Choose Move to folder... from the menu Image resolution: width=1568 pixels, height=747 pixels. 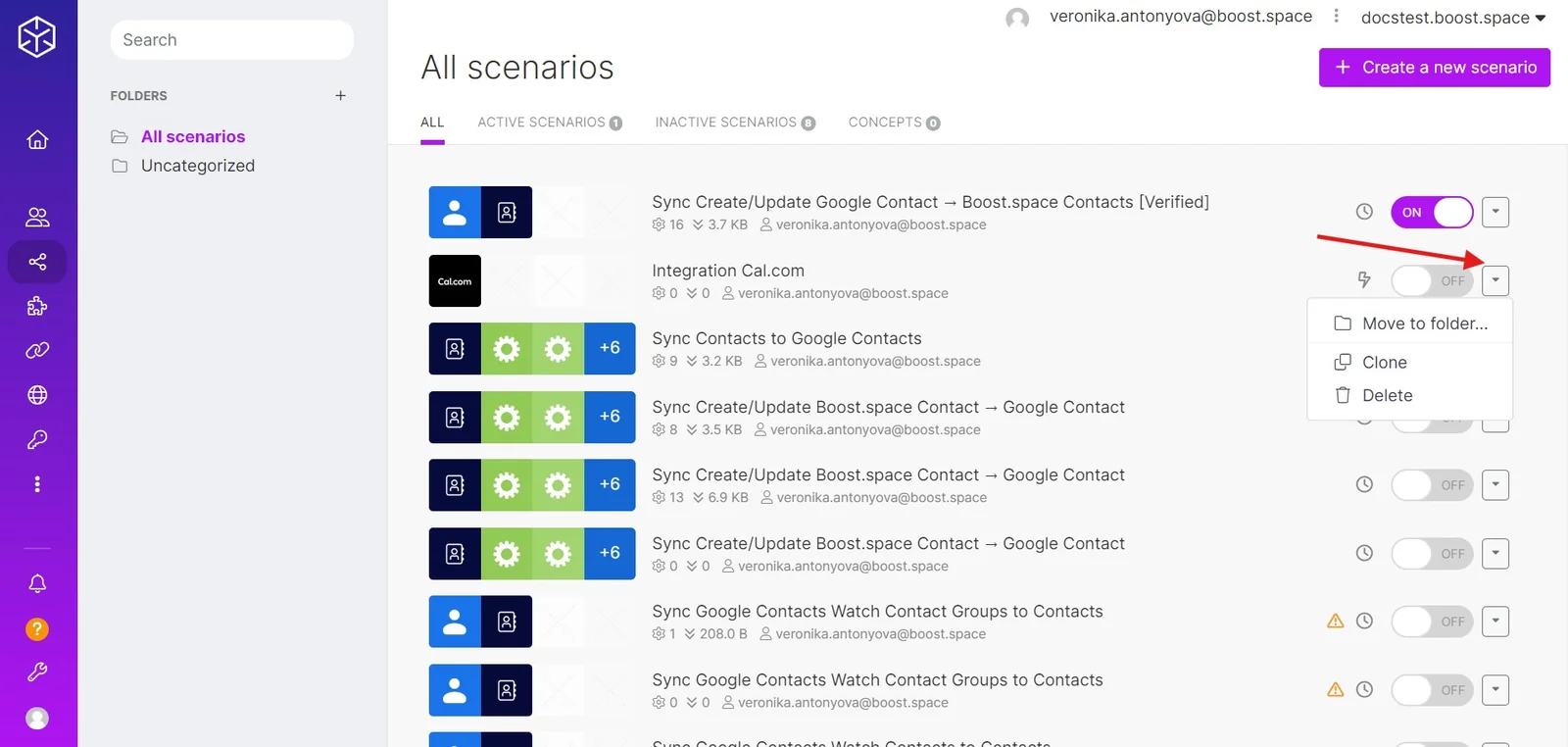[1410, 324]
